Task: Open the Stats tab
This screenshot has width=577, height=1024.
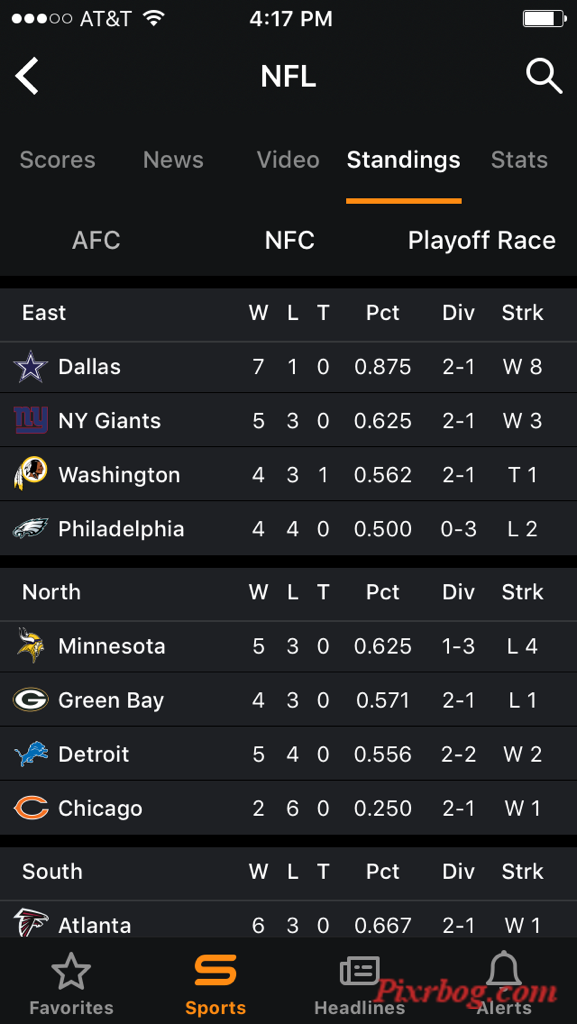Action: (x=519, y=160)
